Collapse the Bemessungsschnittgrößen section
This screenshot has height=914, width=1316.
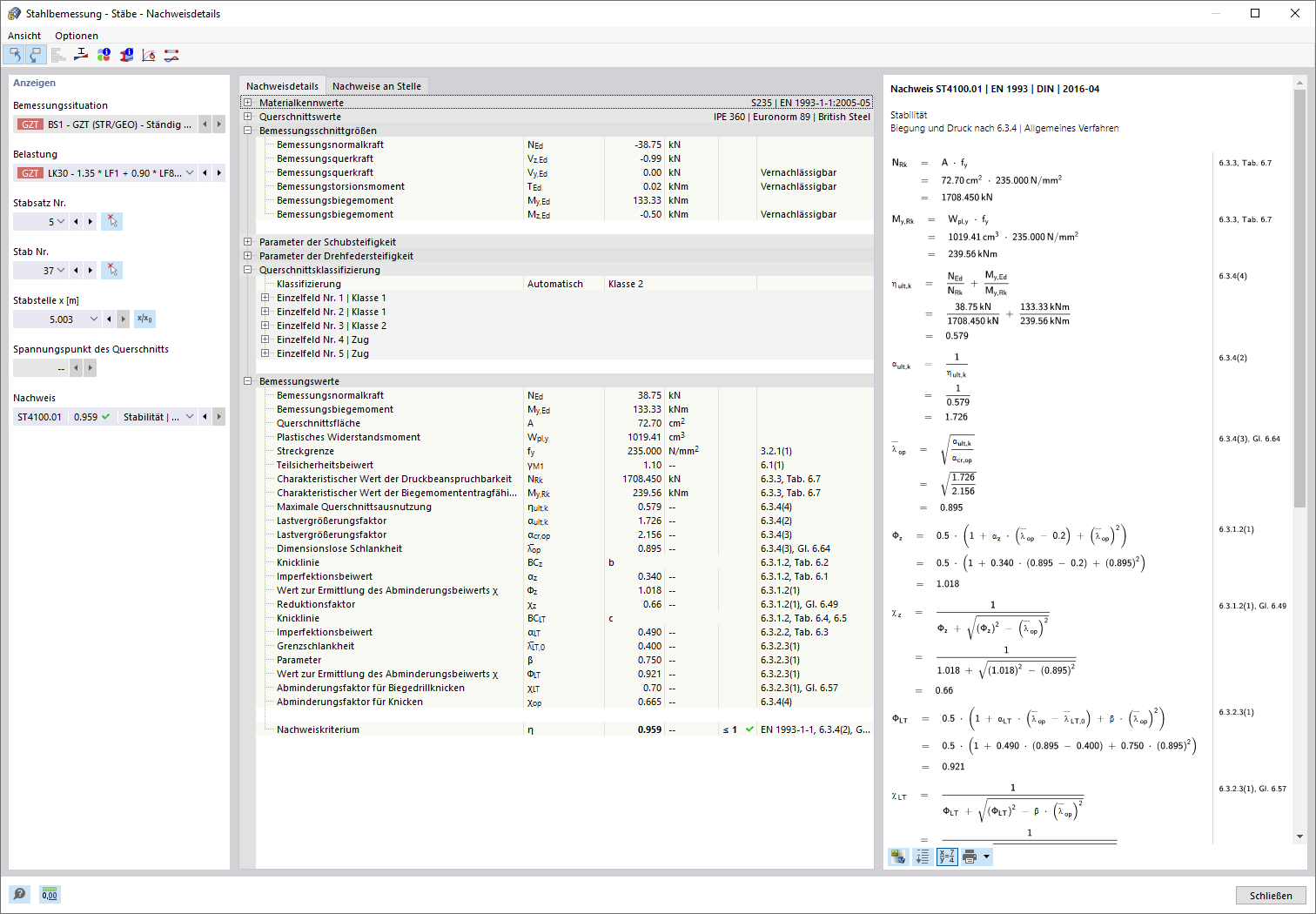click(248, 131)
